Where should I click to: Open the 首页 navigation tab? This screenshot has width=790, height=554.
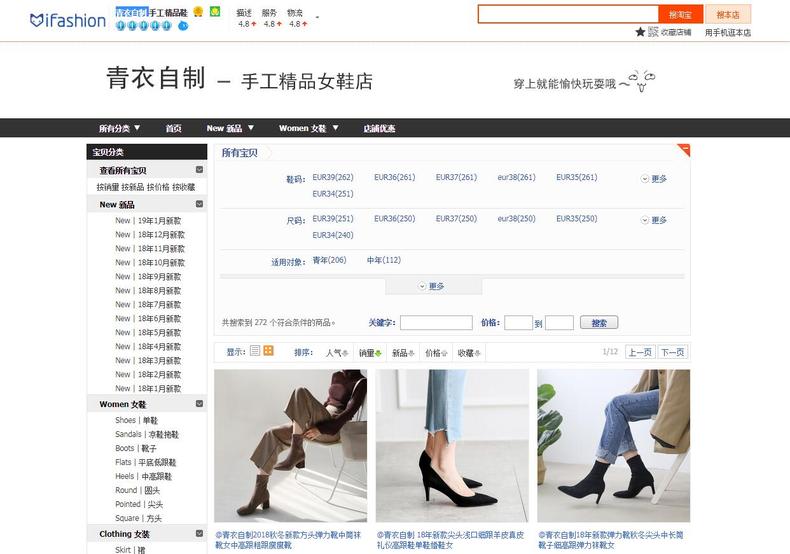[173, 128]
